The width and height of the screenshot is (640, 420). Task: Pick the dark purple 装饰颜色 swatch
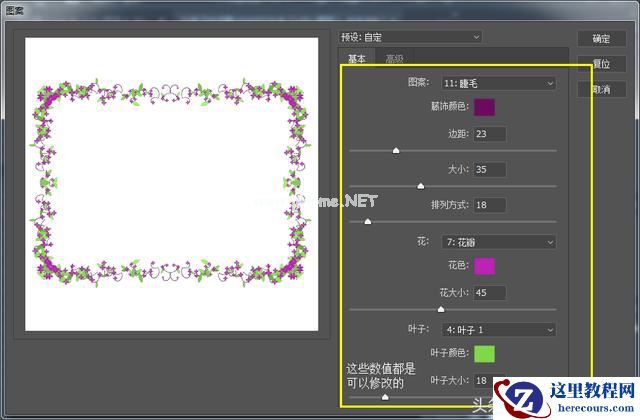click(x=484, y=107)
